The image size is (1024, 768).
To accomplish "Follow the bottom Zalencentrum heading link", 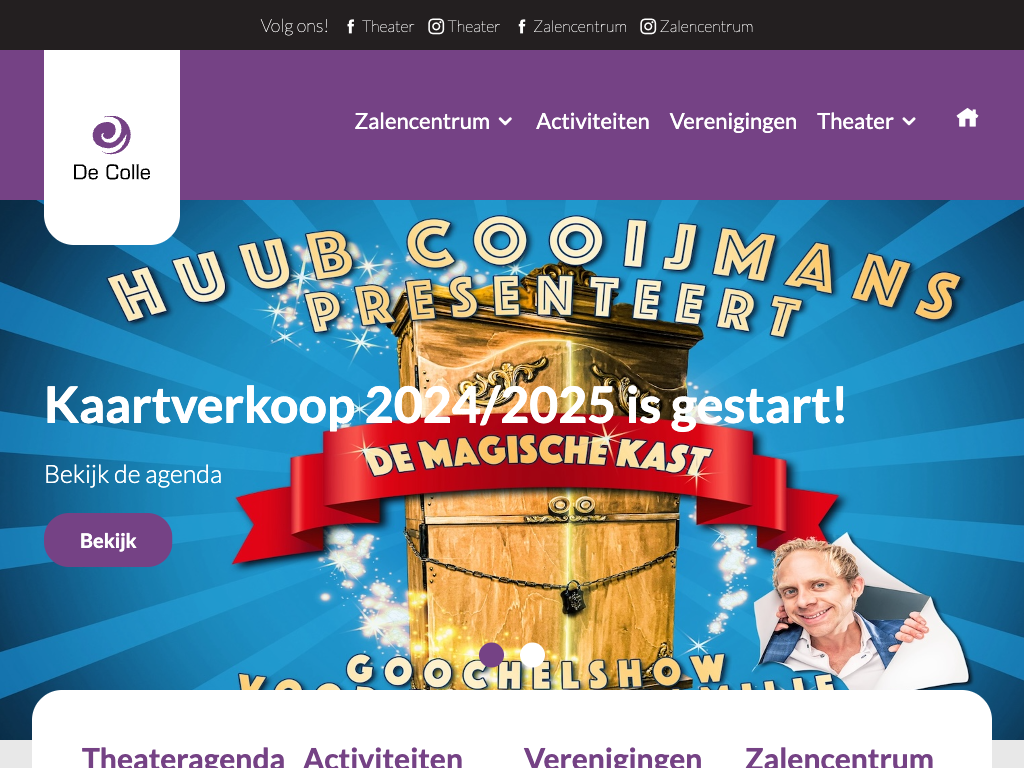I will (839, 758).
